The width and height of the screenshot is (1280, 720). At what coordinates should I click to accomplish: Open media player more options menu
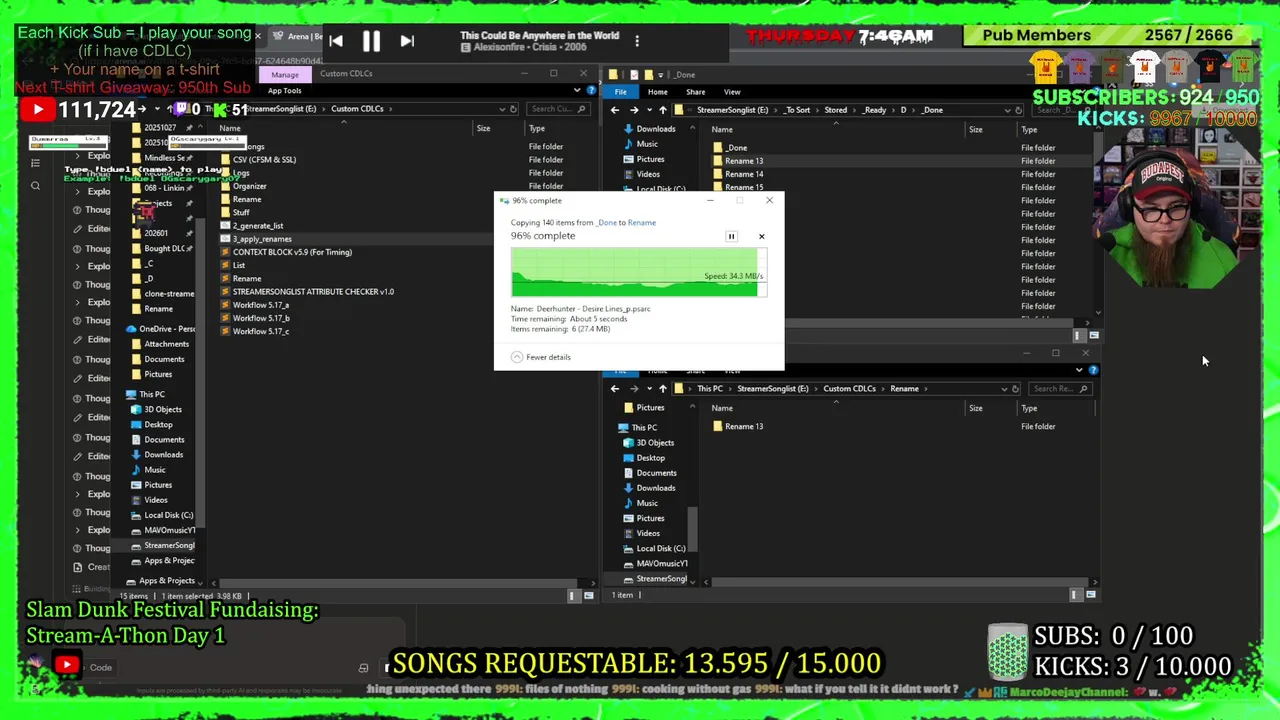[637, 41]
